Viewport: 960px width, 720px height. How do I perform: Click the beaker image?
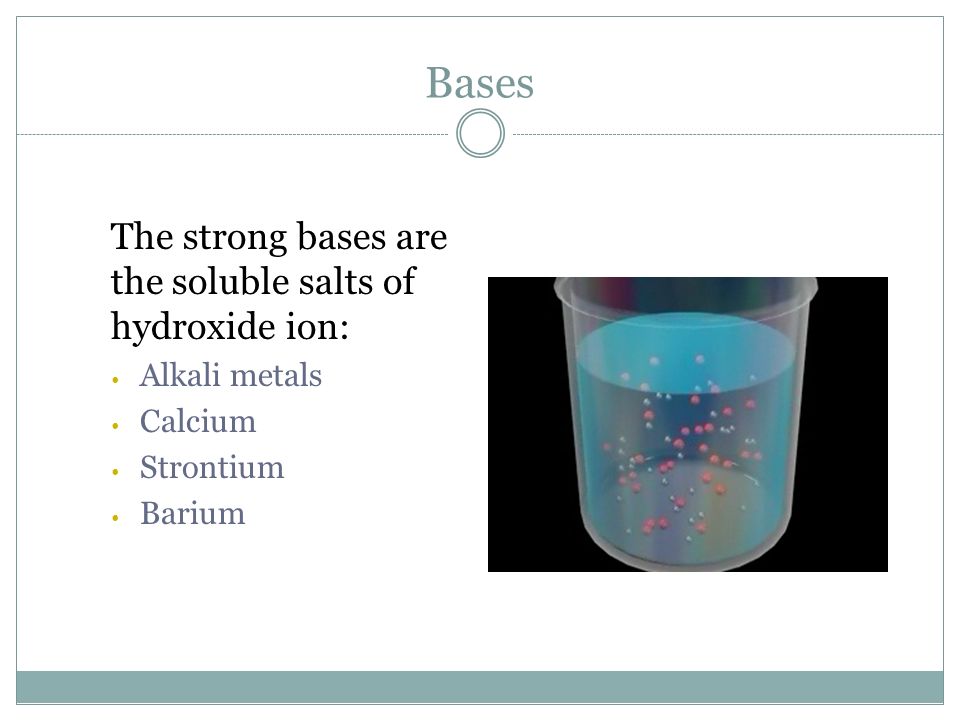tap(688, 424)
